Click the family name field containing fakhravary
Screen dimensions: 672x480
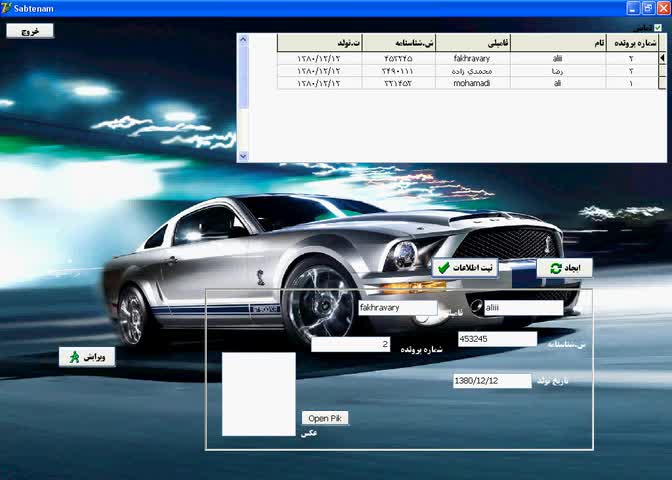[x=398, y=308]
